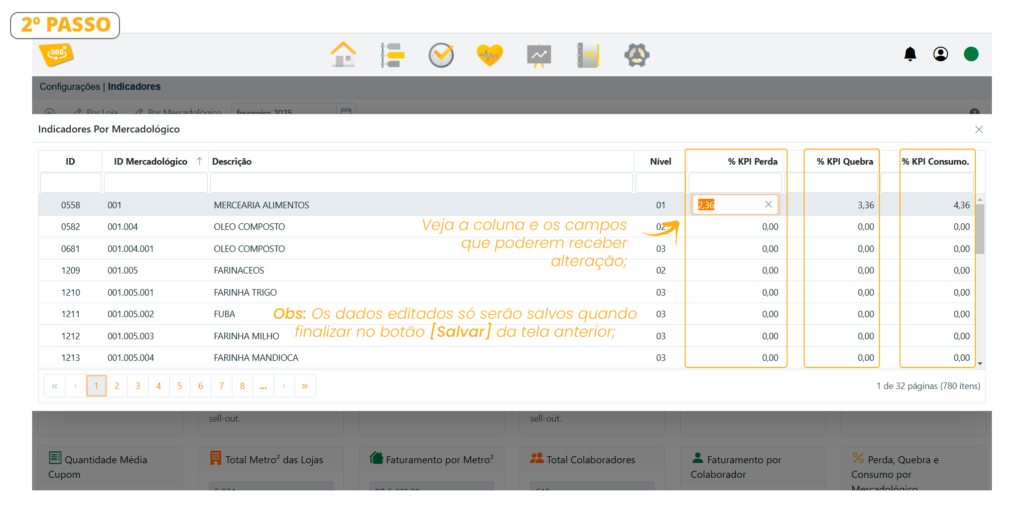Click the green status indicator

[971, 54]
